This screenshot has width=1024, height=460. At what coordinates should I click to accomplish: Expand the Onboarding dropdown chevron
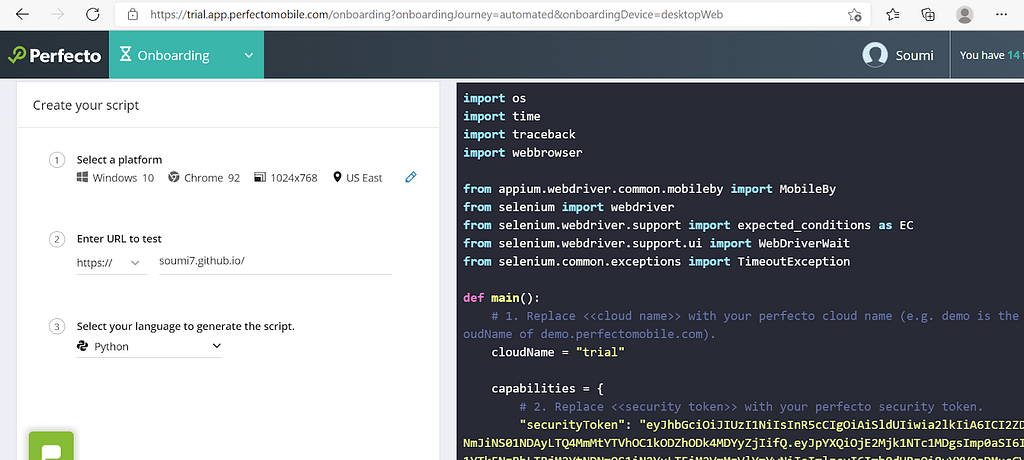click(x=249, y=56)
